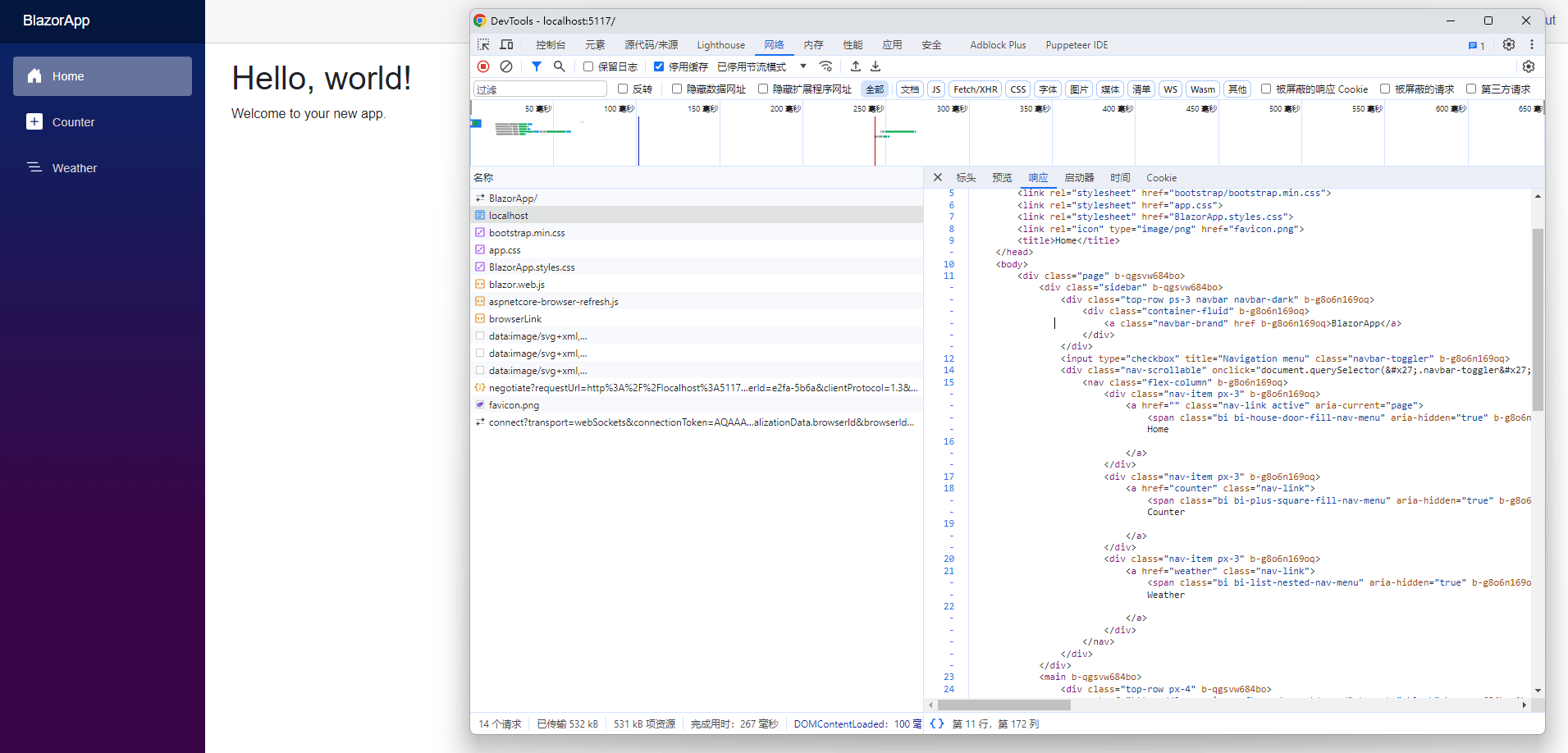The height and width of the screenshot is (753, 1568).
Task: Click the response vertical scrollbar thumb
Action: [1538, 320]
